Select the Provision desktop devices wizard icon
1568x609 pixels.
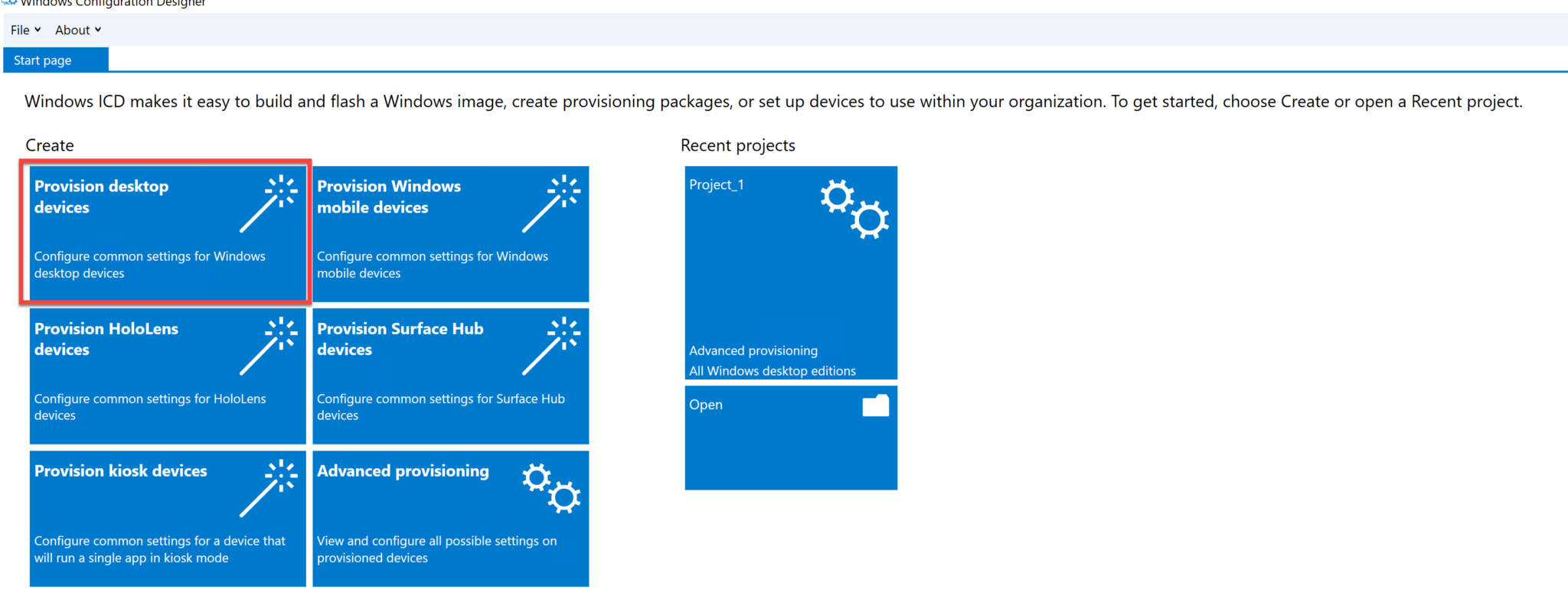click(x=277, y=200)
